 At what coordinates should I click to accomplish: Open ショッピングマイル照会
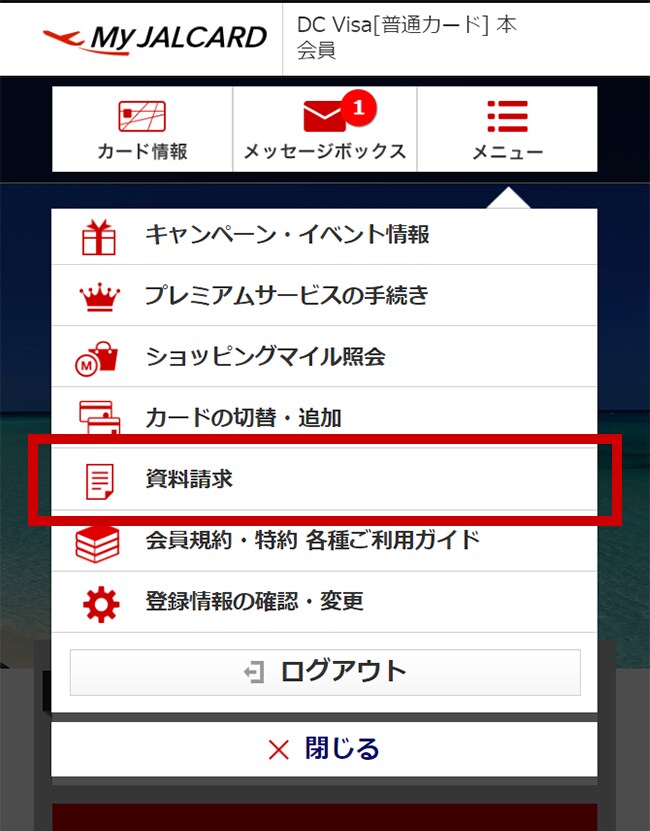click(324, 356)
